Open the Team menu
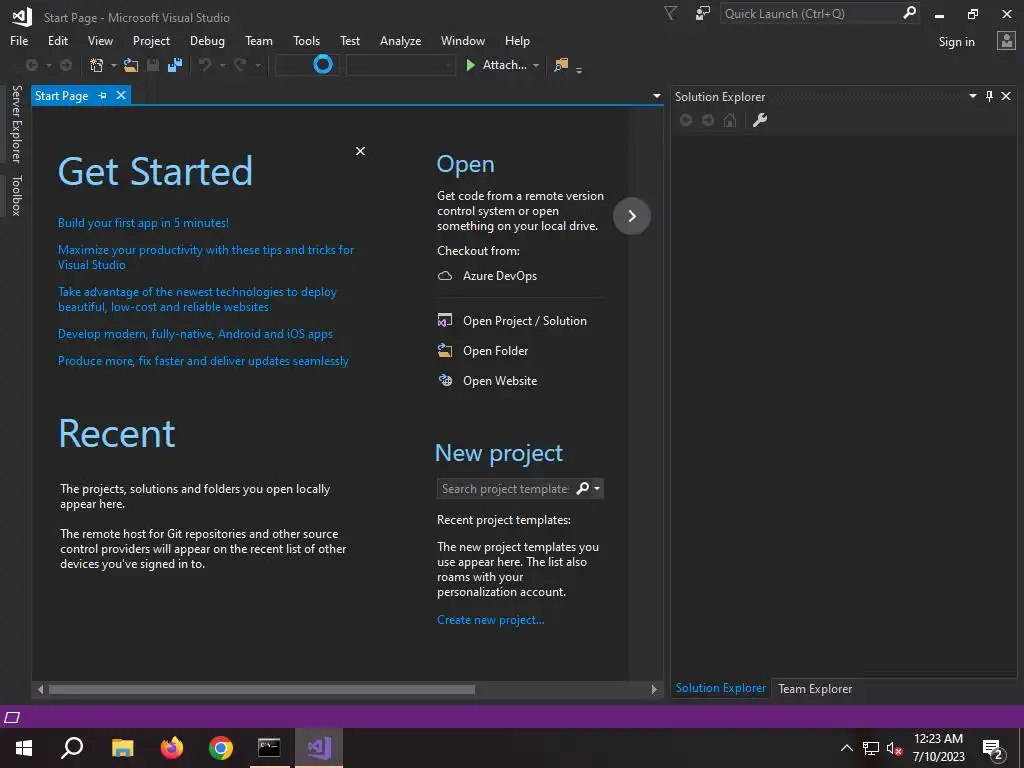The width and height of the screenshot is (1024, 768). [259, 40]
